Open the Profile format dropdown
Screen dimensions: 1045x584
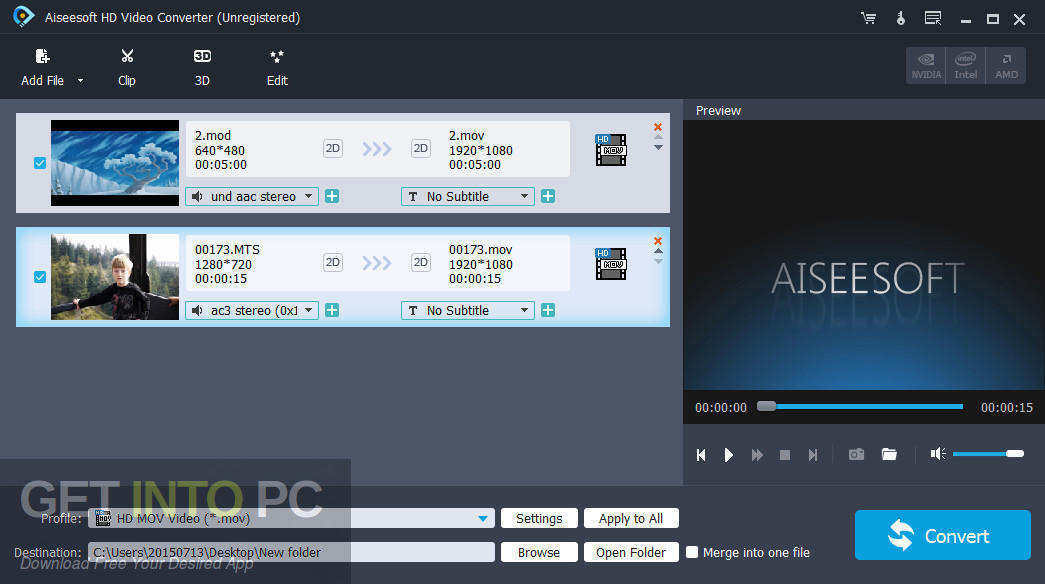pos(483,518)
